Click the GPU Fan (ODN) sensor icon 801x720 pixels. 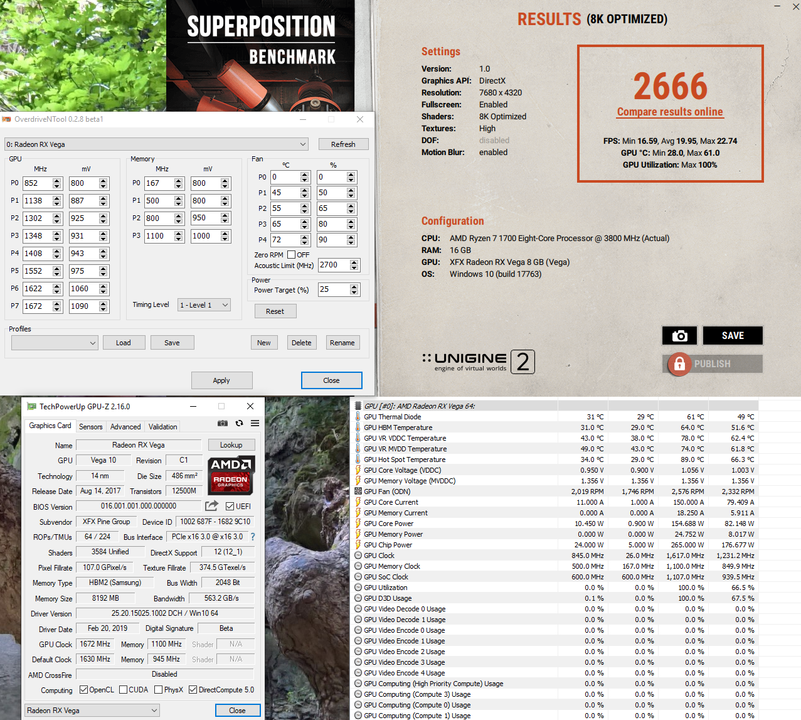click(x=358, y=492)
